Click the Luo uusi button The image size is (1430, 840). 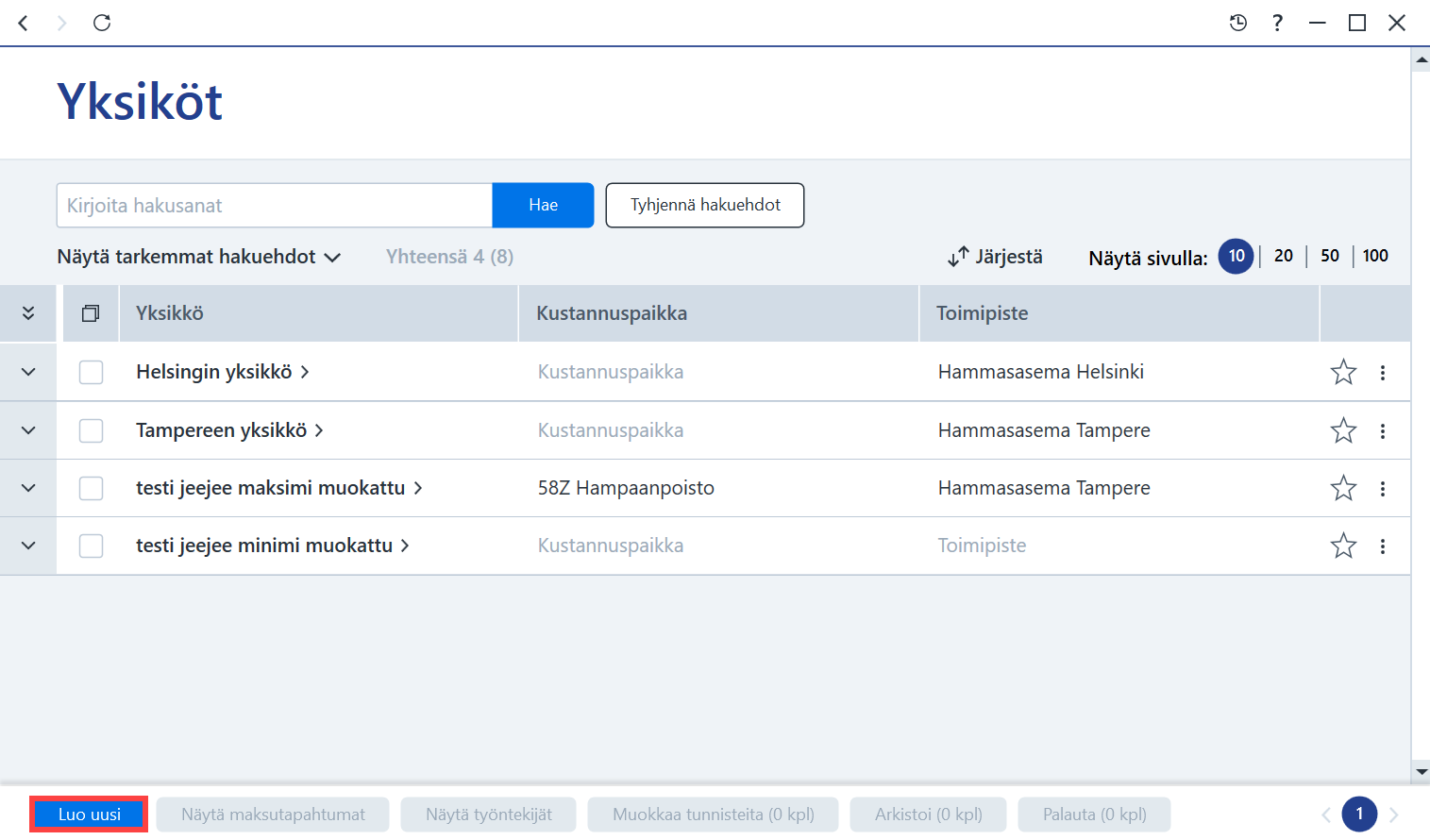pos(90,815)
